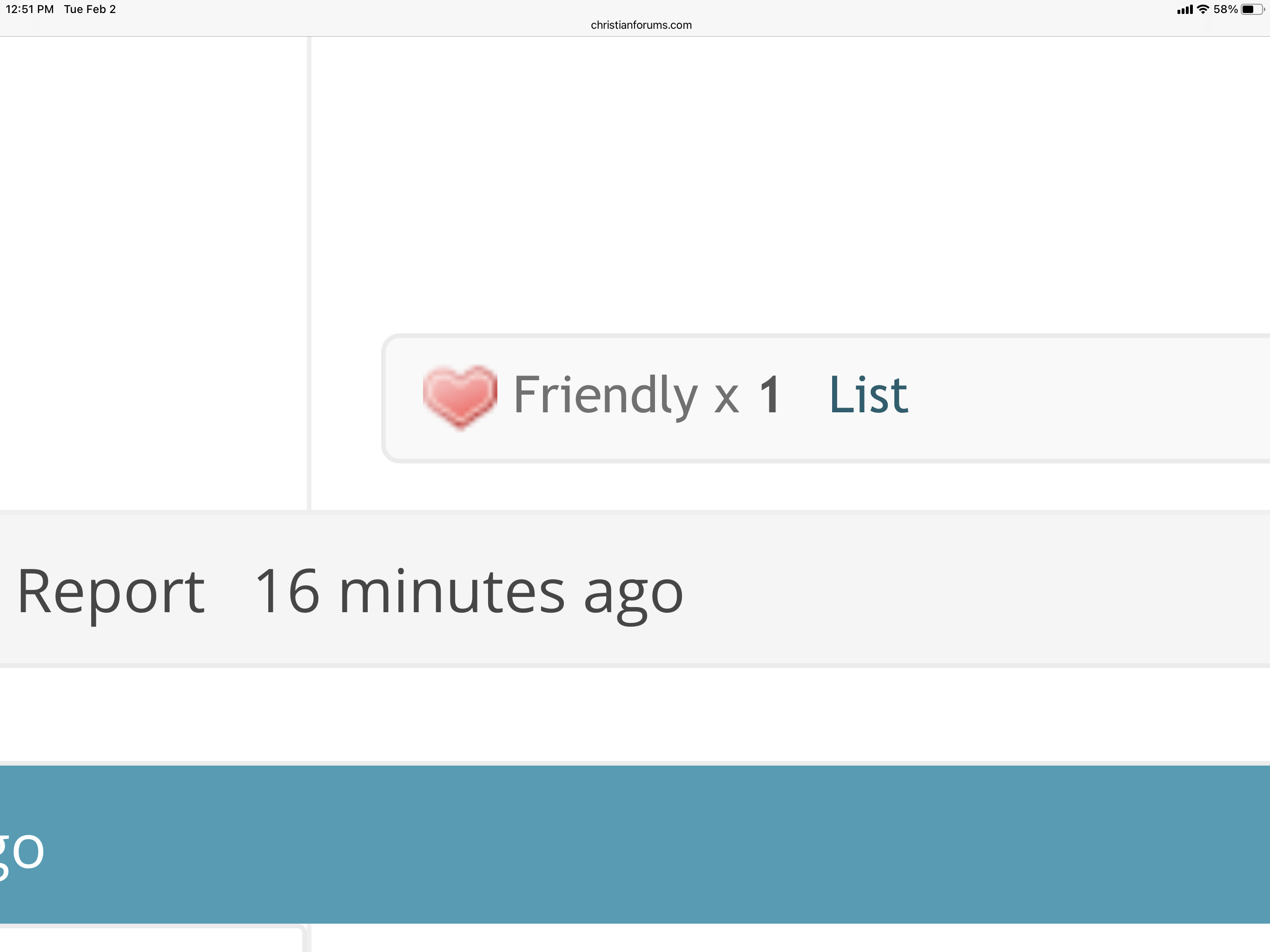The image size is (1270, 952).
Task: Tap the Wi-Fi status icon
Action: pyautogui.click(x=1203, y=9)
